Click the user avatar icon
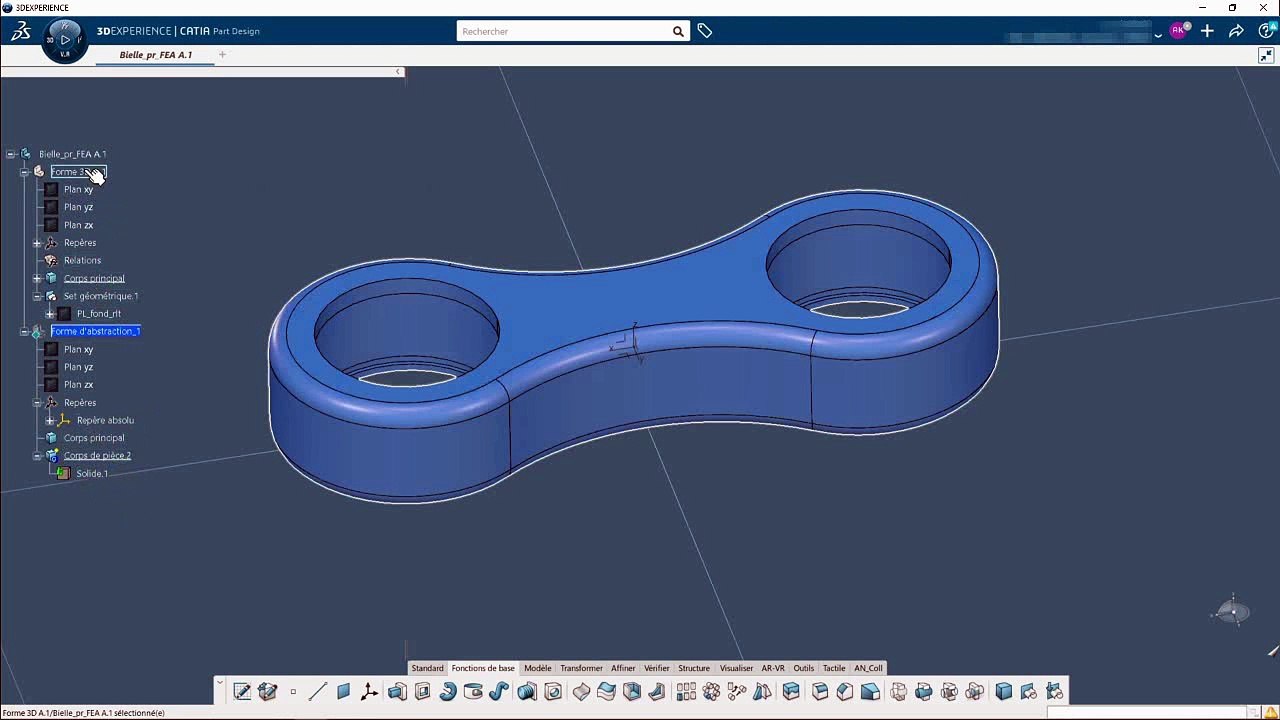The image size is (1280, 720). tap(1179, 31)
